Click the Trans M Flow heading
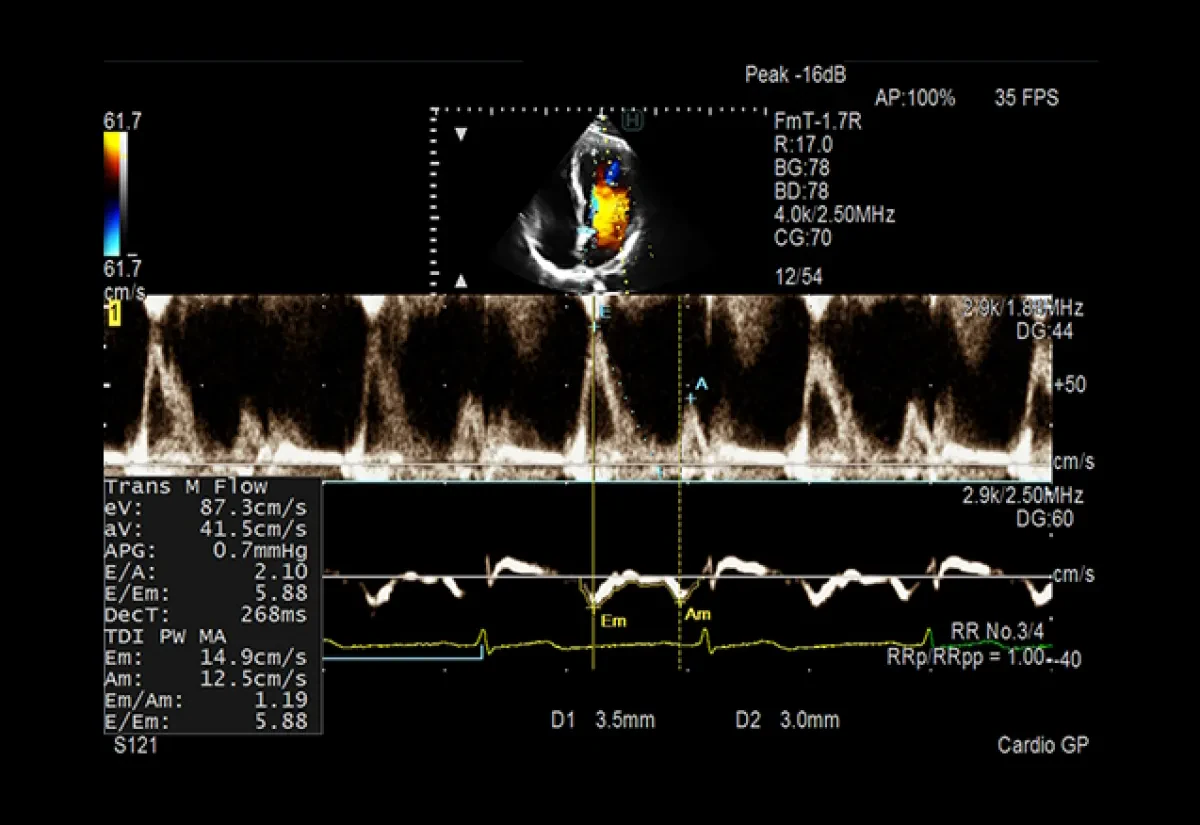This screenshot has height=825, width=1200. click(186, 487)
